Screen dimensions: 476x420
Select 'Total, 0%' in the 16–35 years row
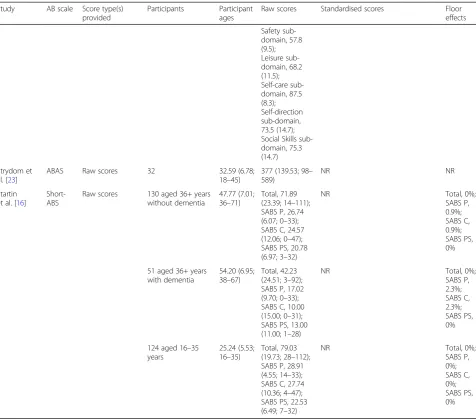coord(460,348)
